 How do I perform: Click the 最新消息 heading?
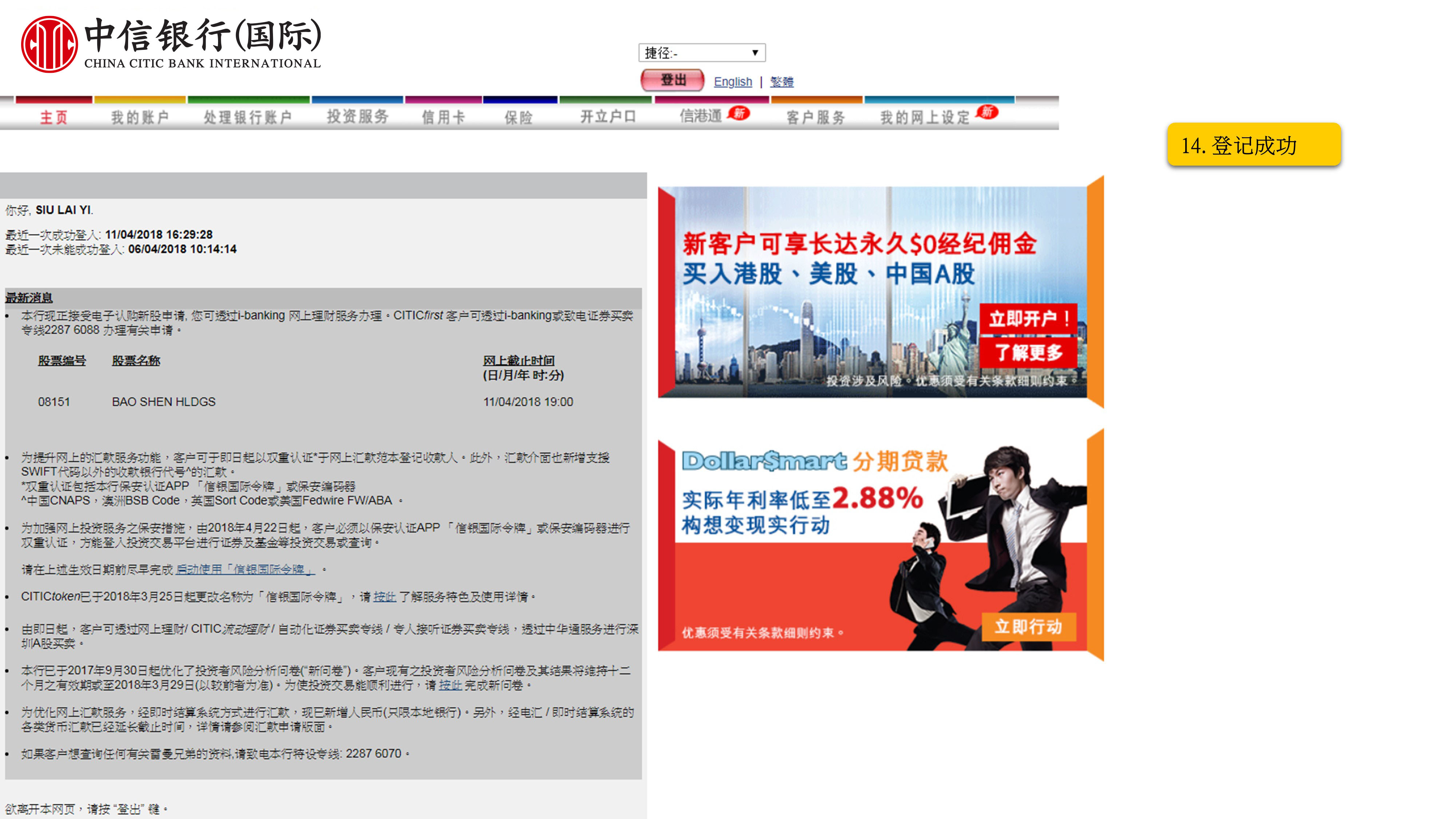point(29,298)
